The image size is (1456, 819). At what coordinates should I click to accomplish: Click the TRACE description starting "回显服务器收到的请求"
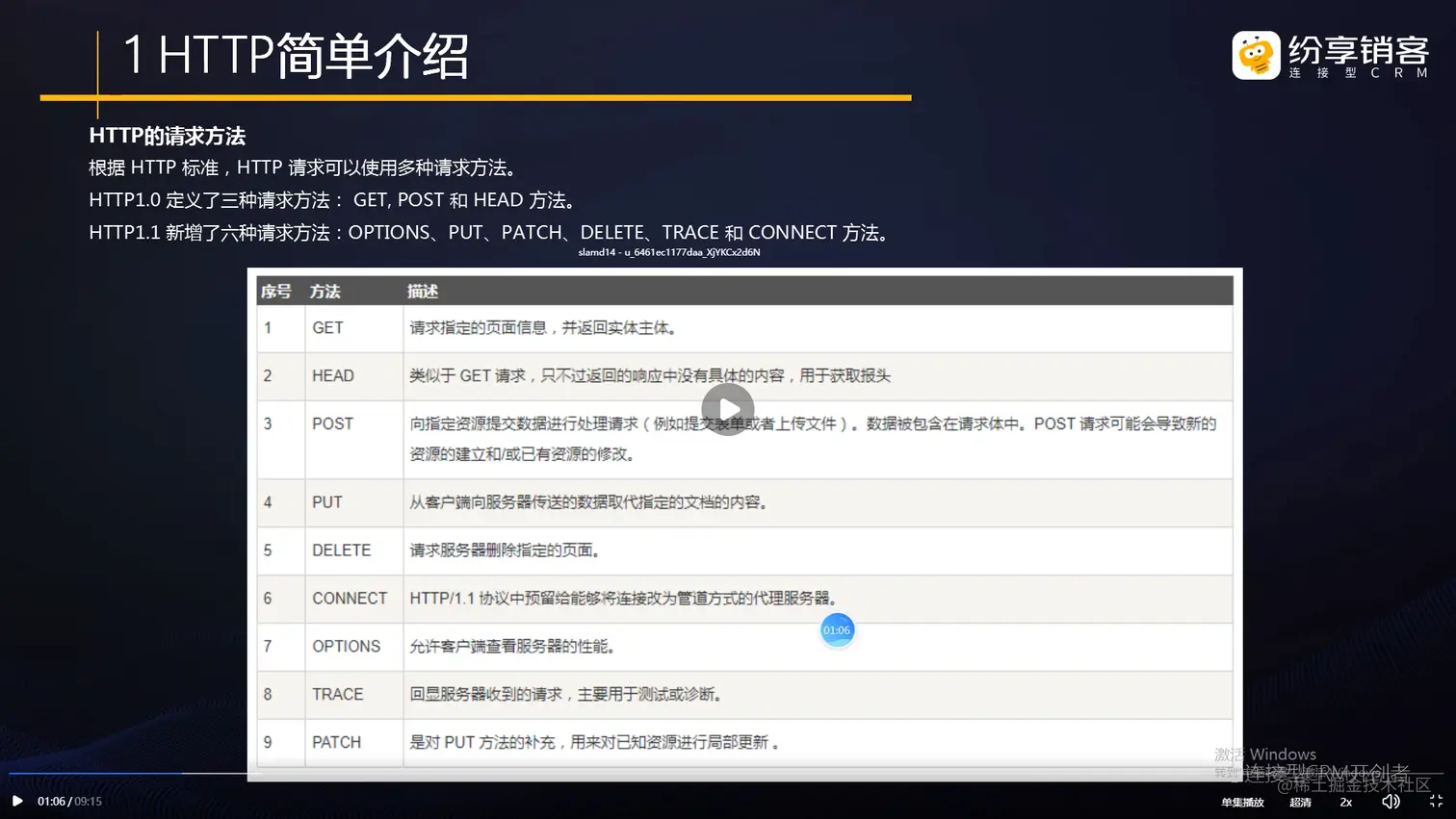coord(567,695)
